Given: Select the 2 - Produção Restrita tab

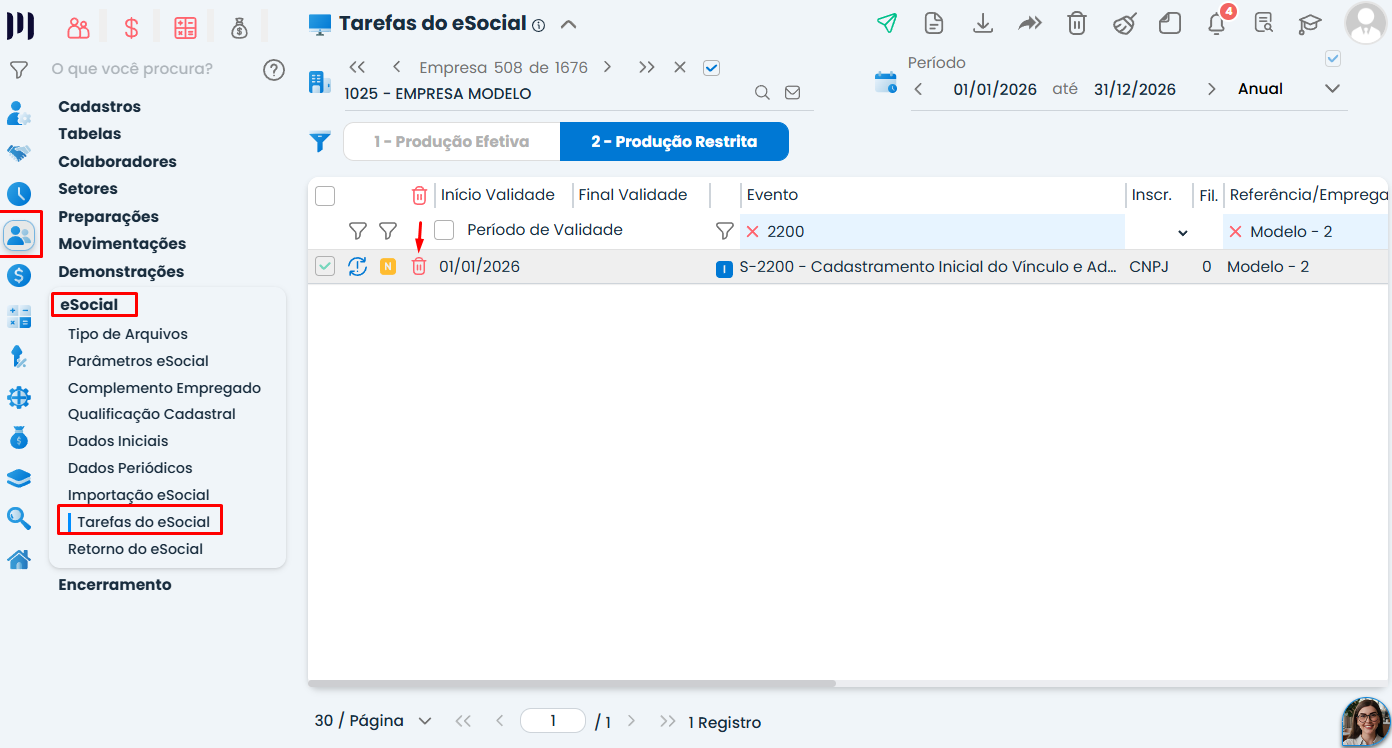Looking at the screenshot, I should point(674,142).
